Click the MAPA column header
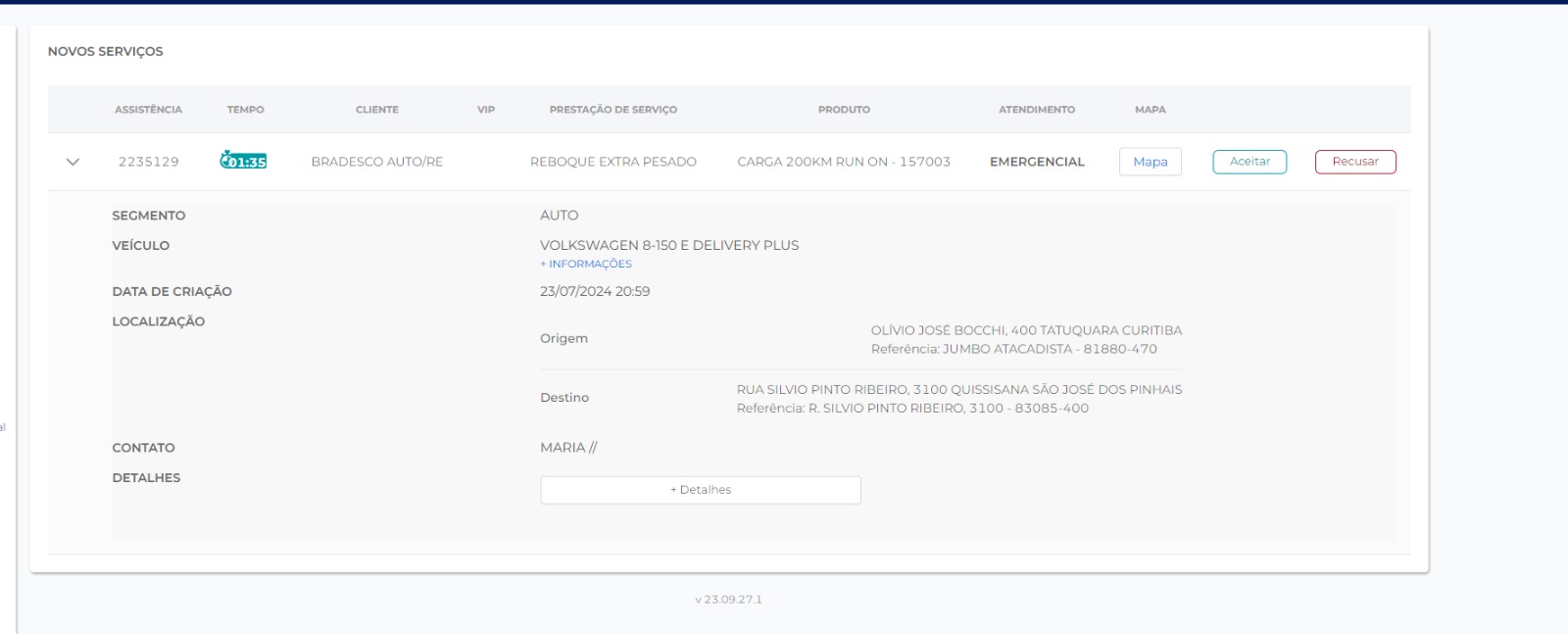1568x634 pixels. (1151, 110)
